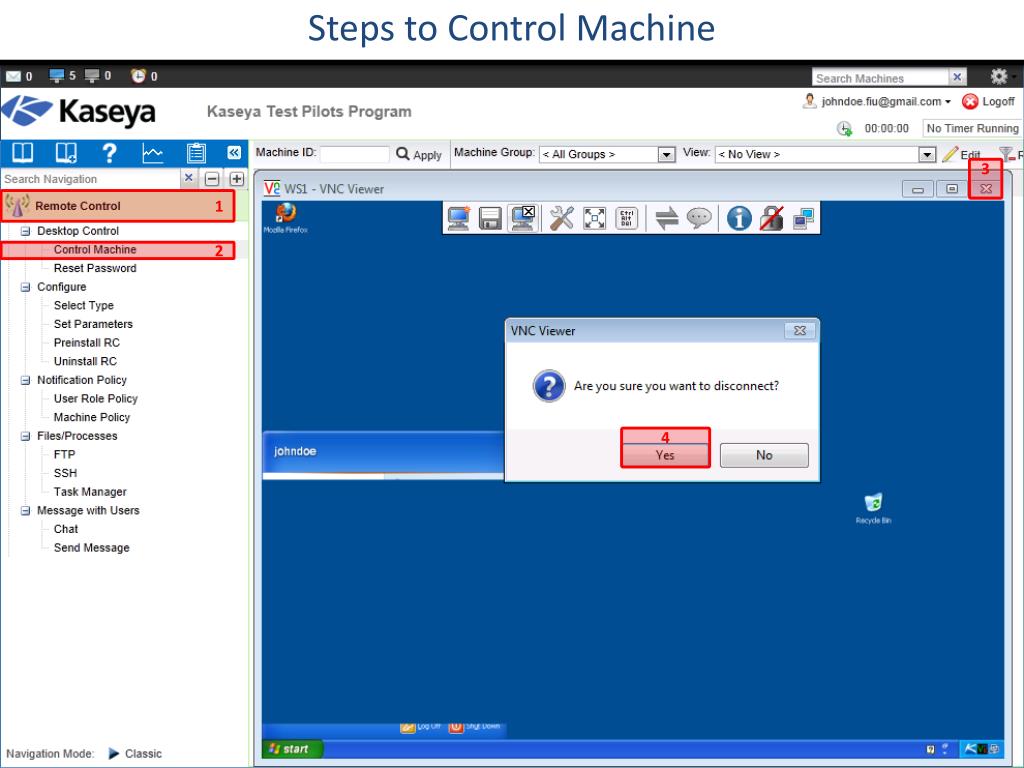Open VNC chat bubble icon

[x=699, y=218]
